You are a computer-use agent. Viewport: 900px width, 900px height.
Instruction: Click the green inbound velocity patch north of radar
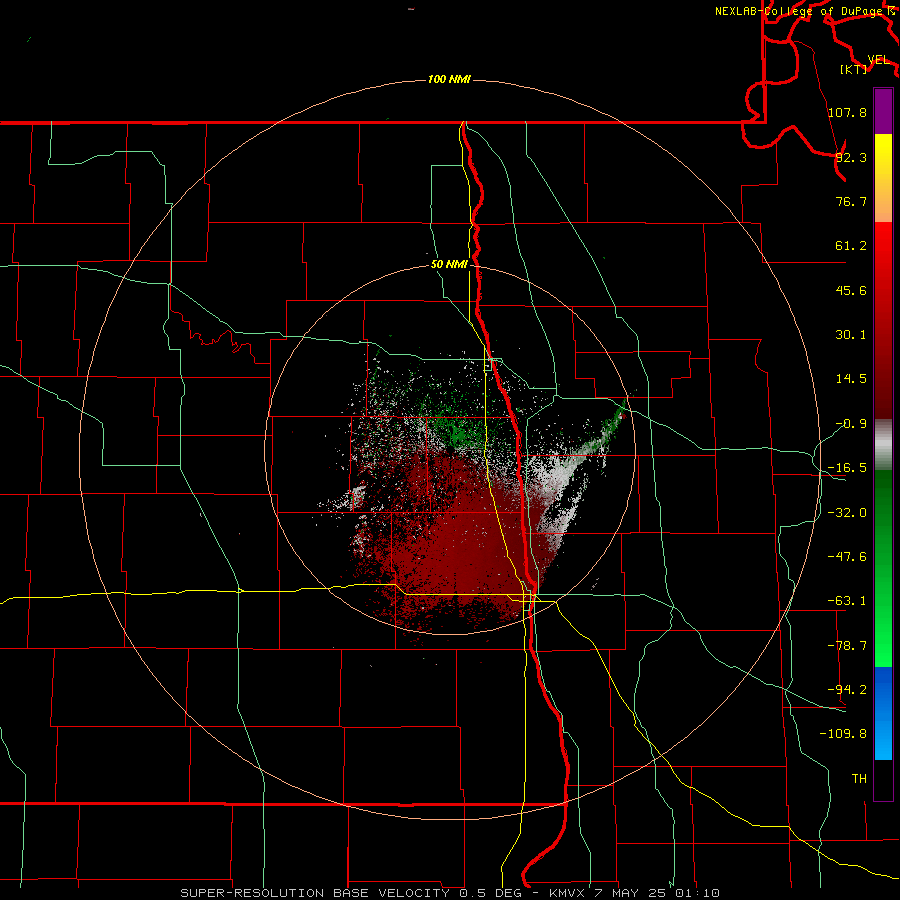(456, 432)
